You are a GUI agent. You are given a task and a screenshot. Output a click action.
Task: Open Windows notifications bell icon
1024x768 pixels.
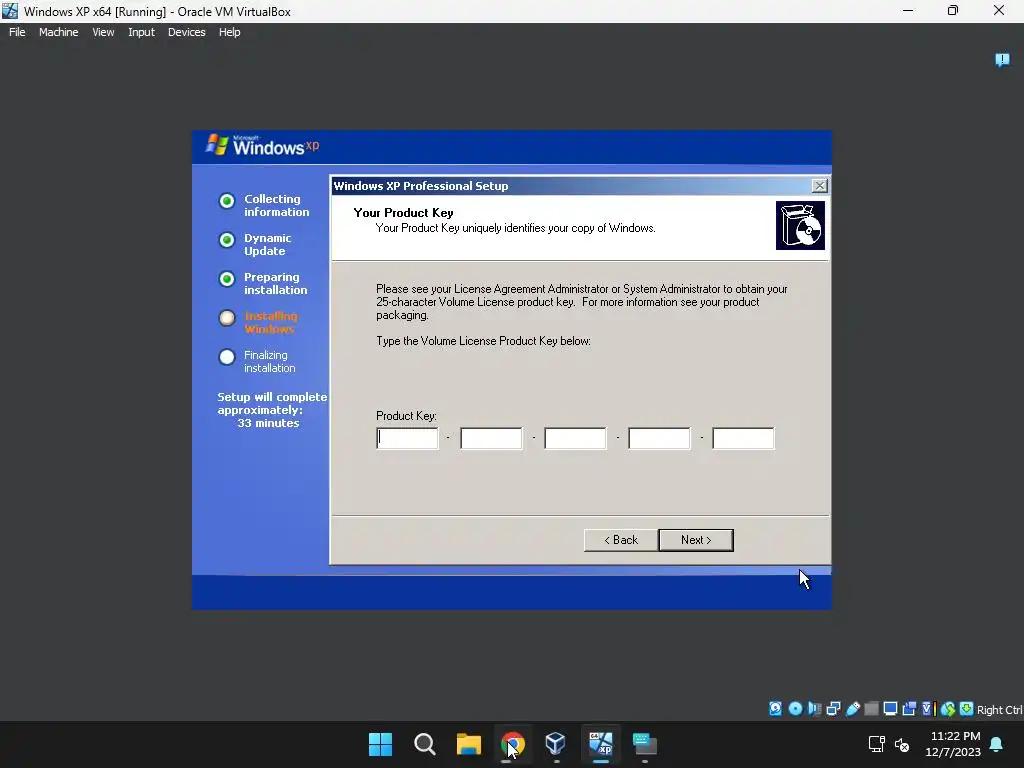pos(997,744)
